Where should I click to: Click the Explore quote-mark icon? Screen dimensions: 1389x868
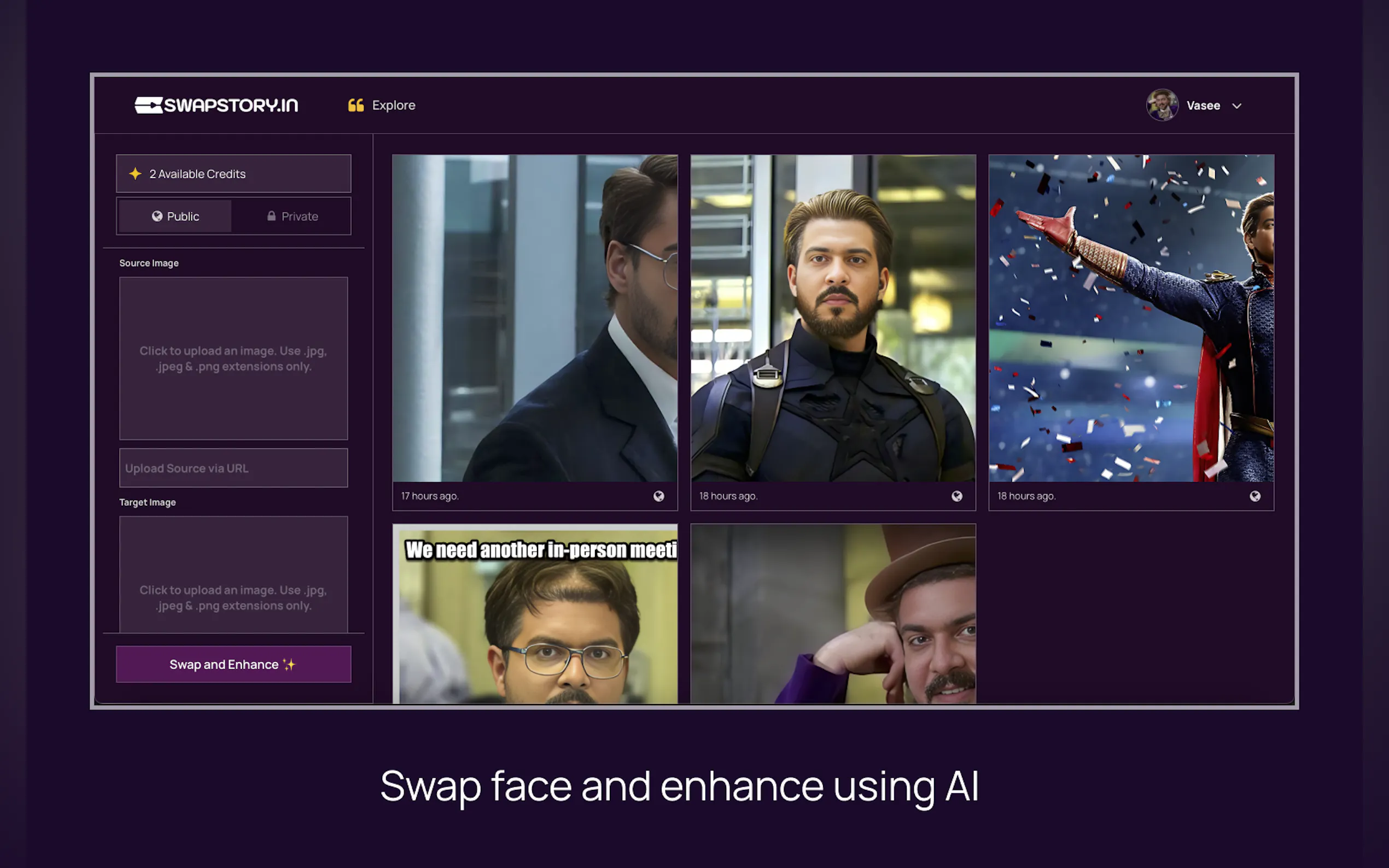tap(355, 105)
